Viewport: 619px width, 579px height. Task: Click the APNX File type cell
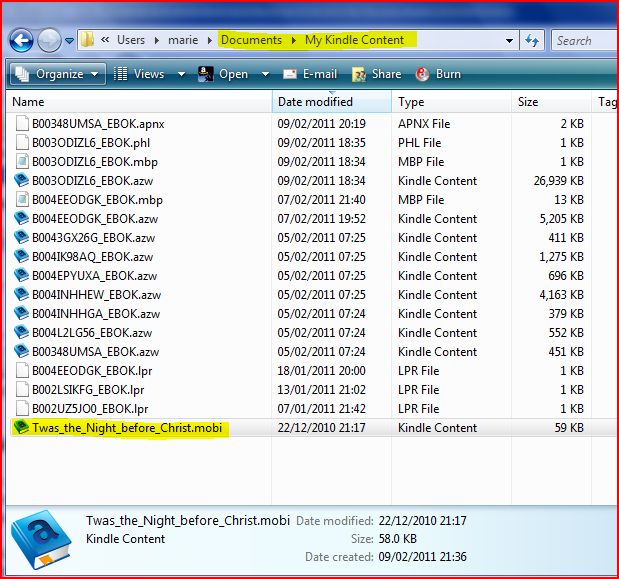click(x=424, y=124)
